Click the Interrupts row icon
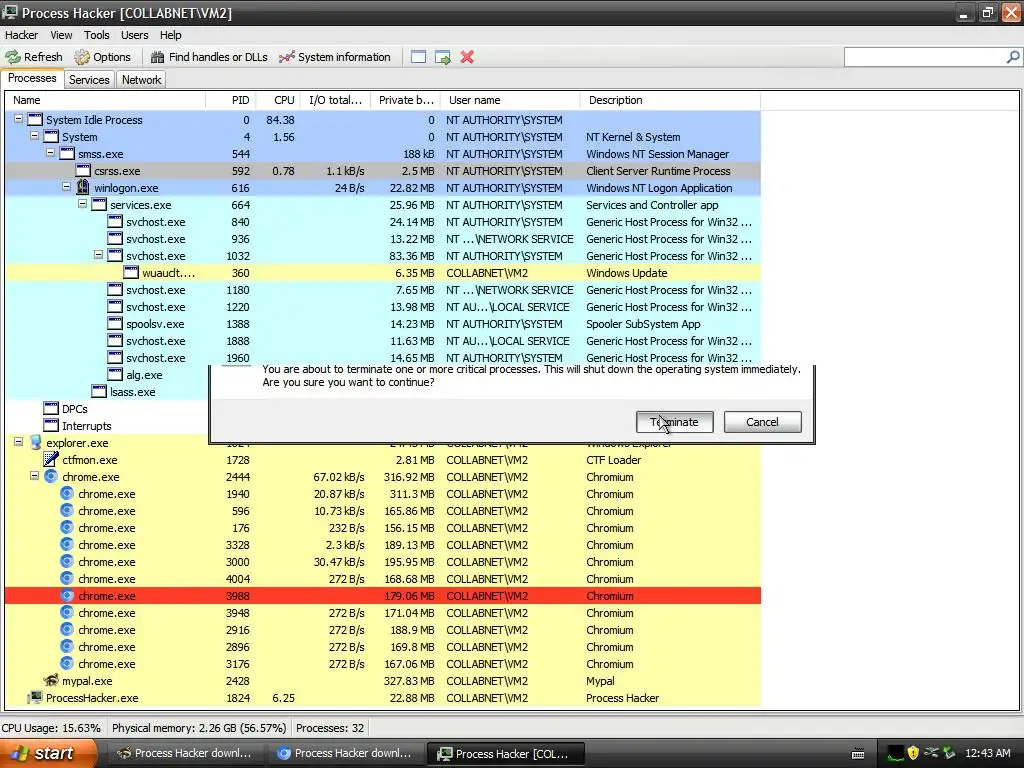Image resolution: width=1024 pixels, height=768 pixels. click(x=51, y=425)
